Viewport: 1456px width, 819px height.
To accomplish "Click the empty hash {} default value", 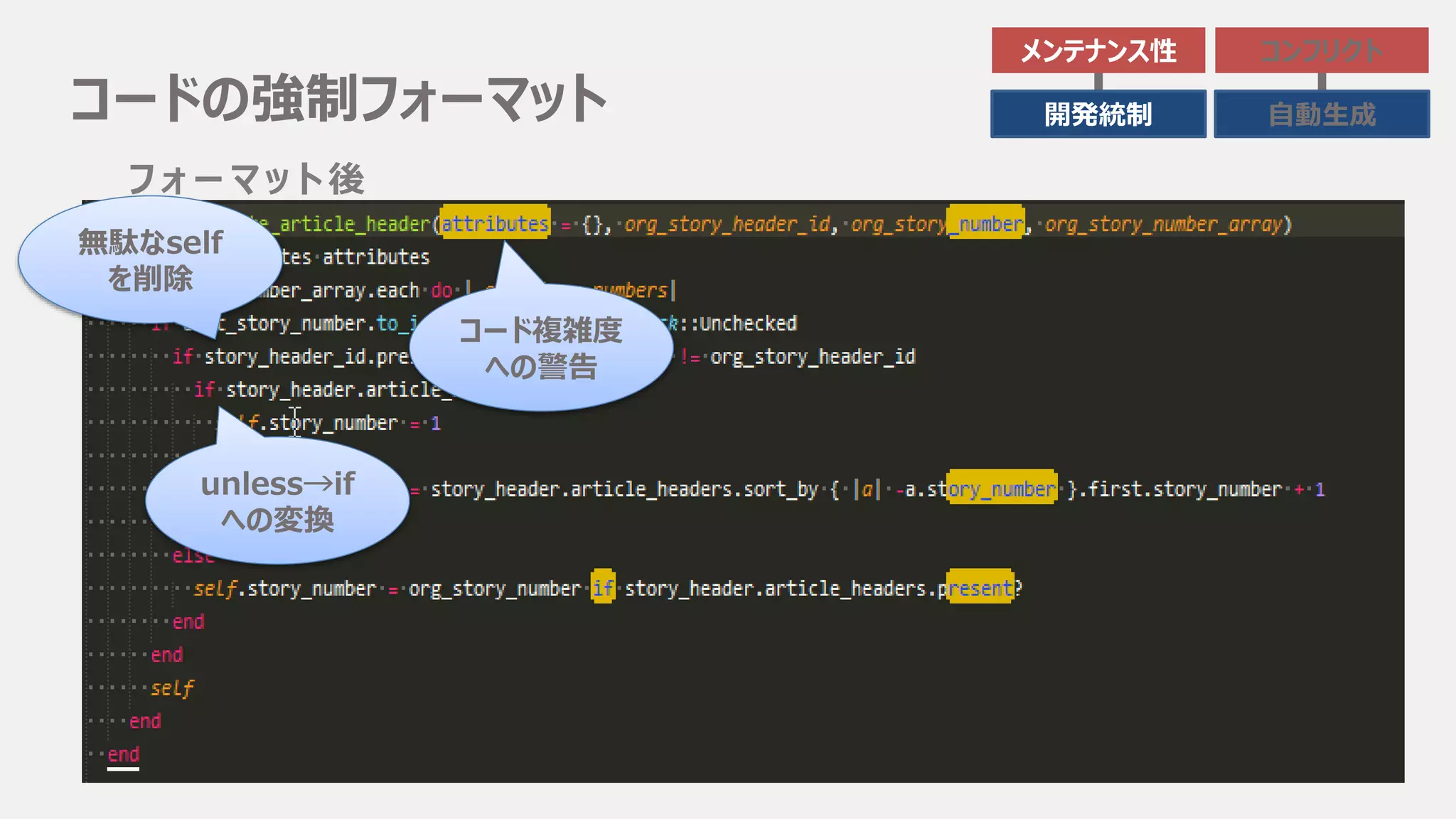I will point(591,225).
